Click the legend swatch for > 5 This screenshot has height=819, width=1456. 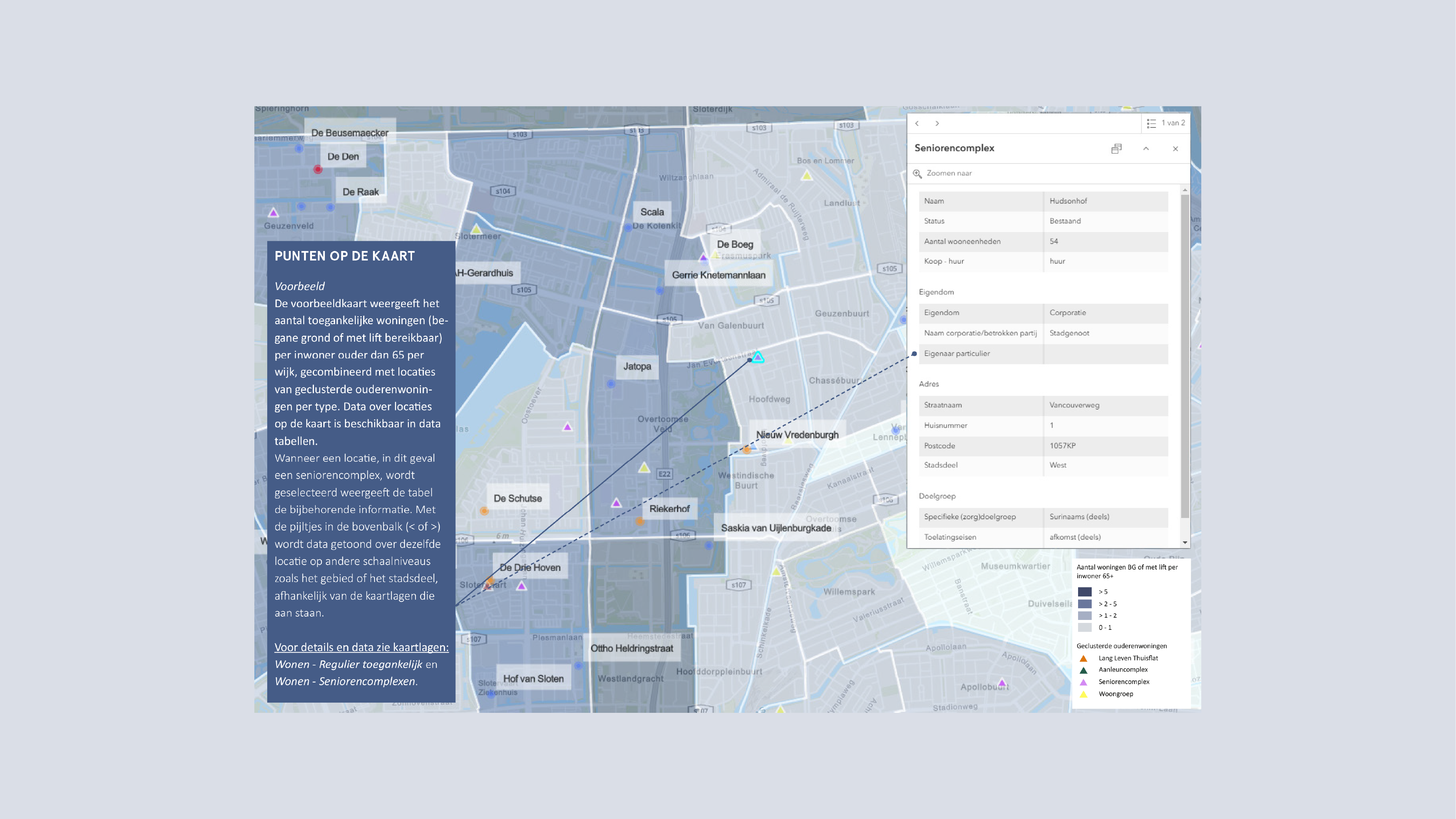[x=1085, y=592]
